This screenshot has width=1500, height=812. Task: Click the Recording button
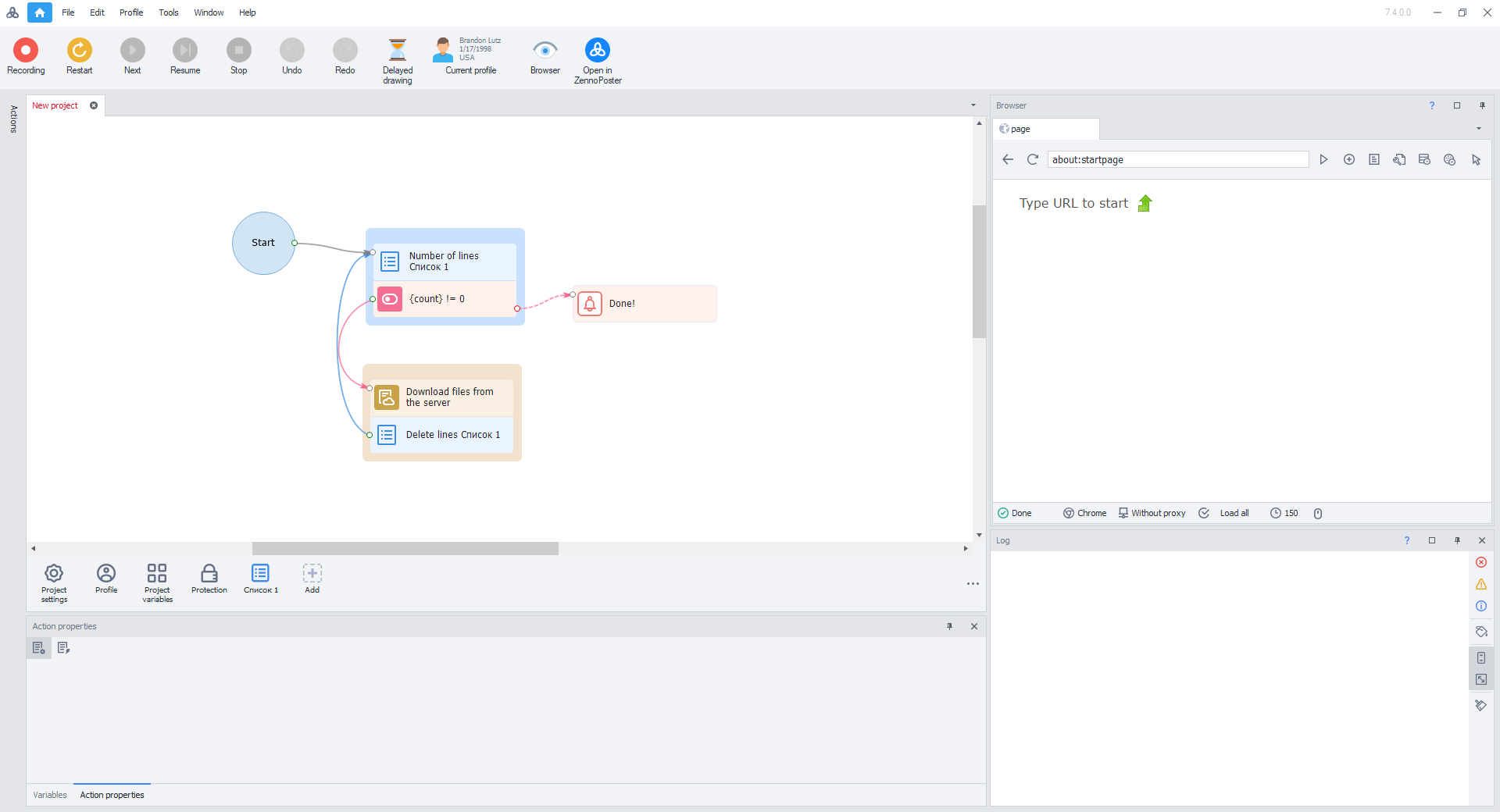click(26, 51)
